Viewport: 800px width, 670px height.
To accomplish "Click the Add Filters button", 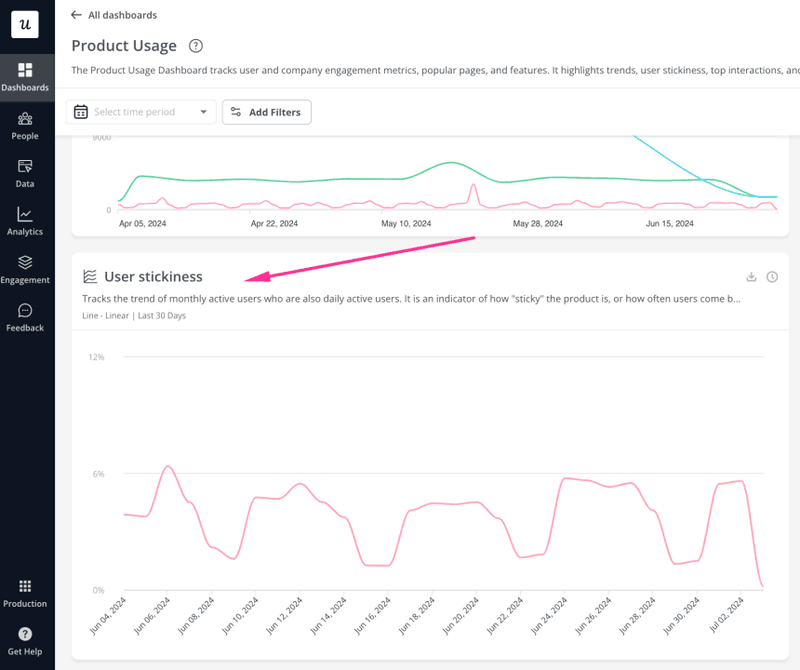I will [x=266, y=112].
